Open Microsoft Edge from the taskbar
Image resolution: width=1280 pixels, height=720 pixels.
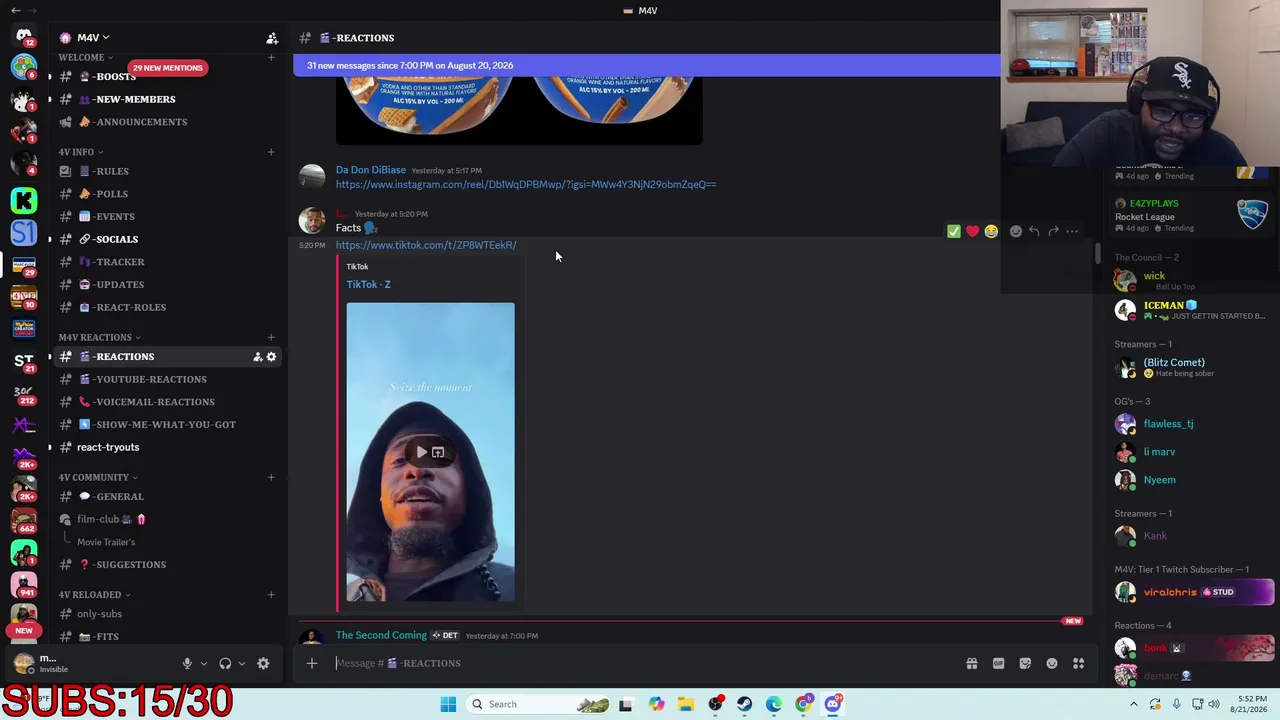[774, 704]
